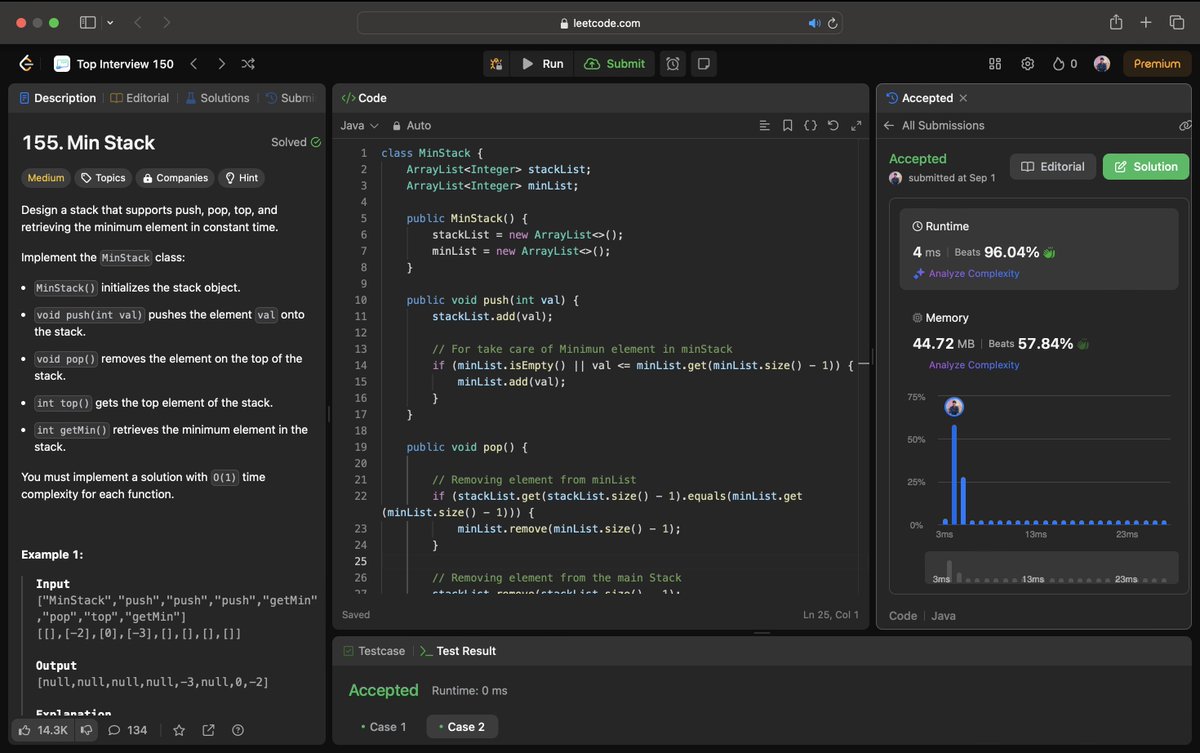Click Ln 25, Col 1 status

coord(830,615)
